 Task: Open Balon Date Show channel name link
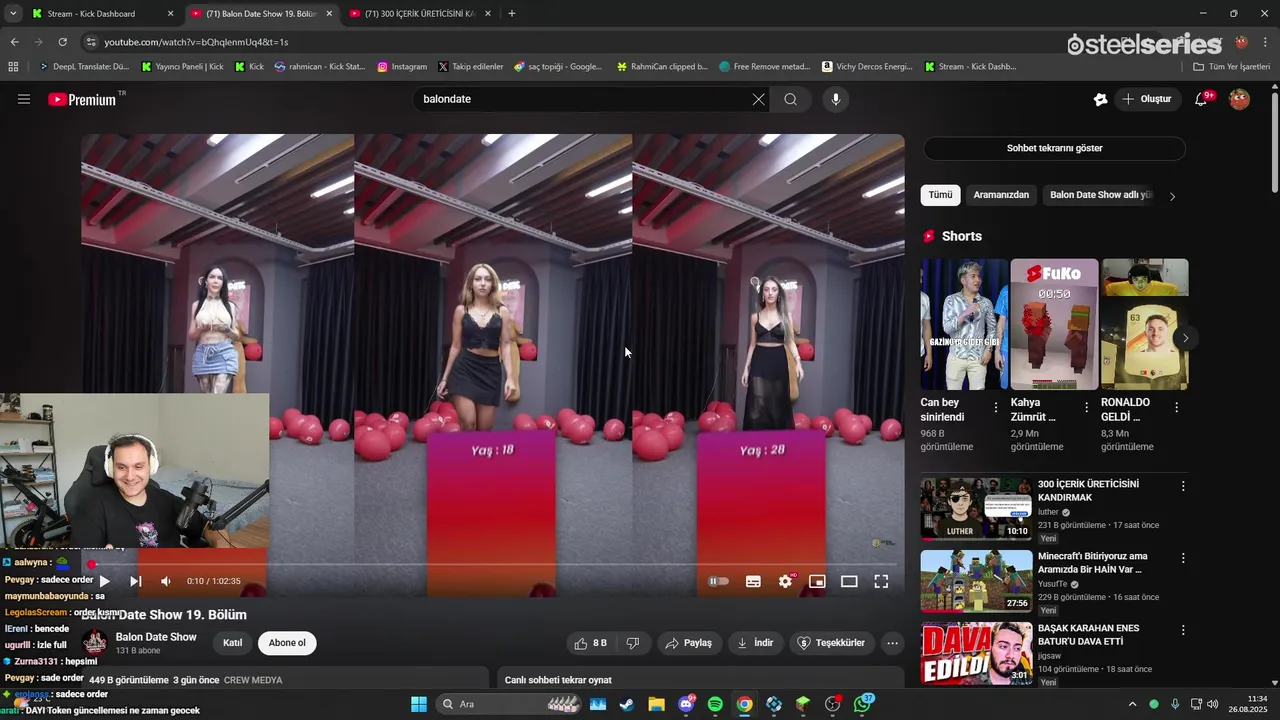coord(156,637)
